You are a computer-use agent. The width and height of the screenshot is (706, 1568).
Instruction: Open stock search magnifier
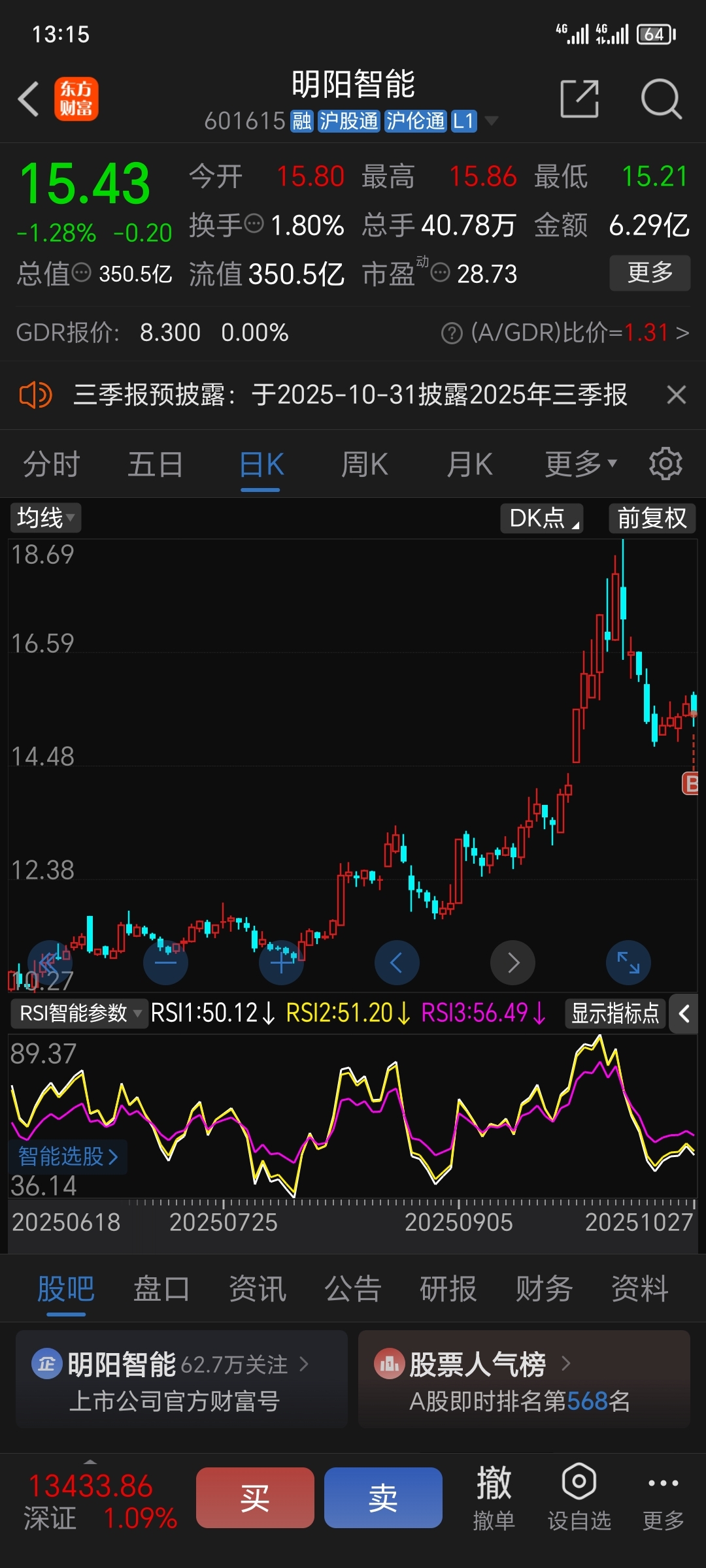pyautogui.click(x=662, y=99)
